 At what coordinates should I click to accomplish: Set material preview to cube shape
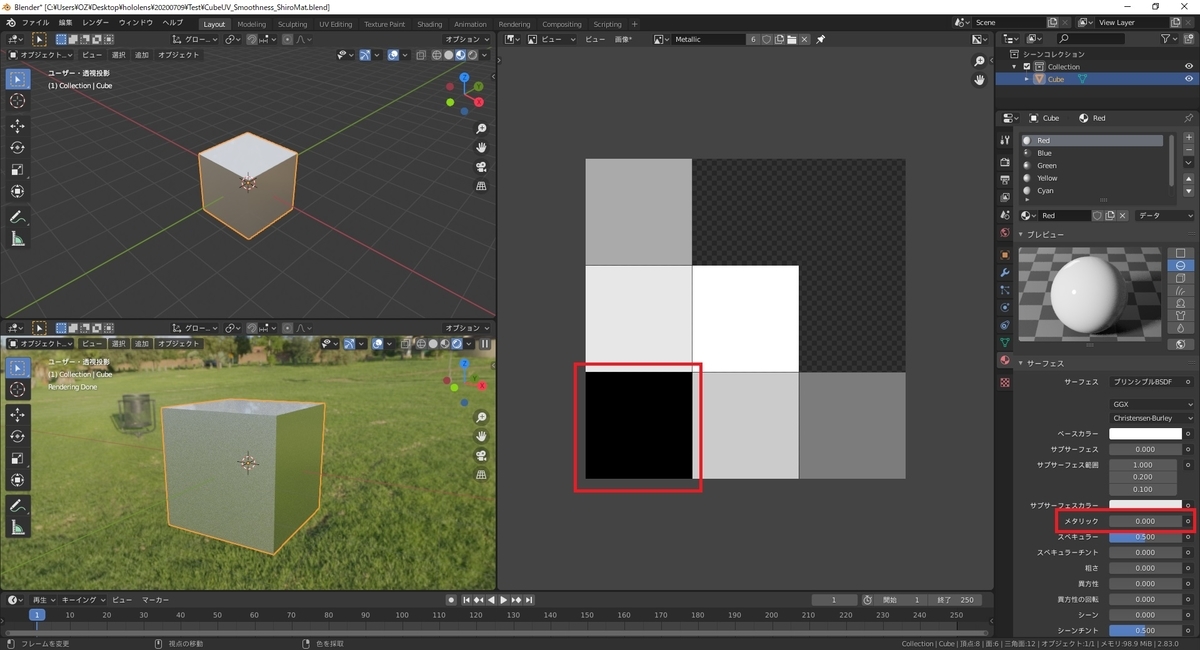point(1181,278)
